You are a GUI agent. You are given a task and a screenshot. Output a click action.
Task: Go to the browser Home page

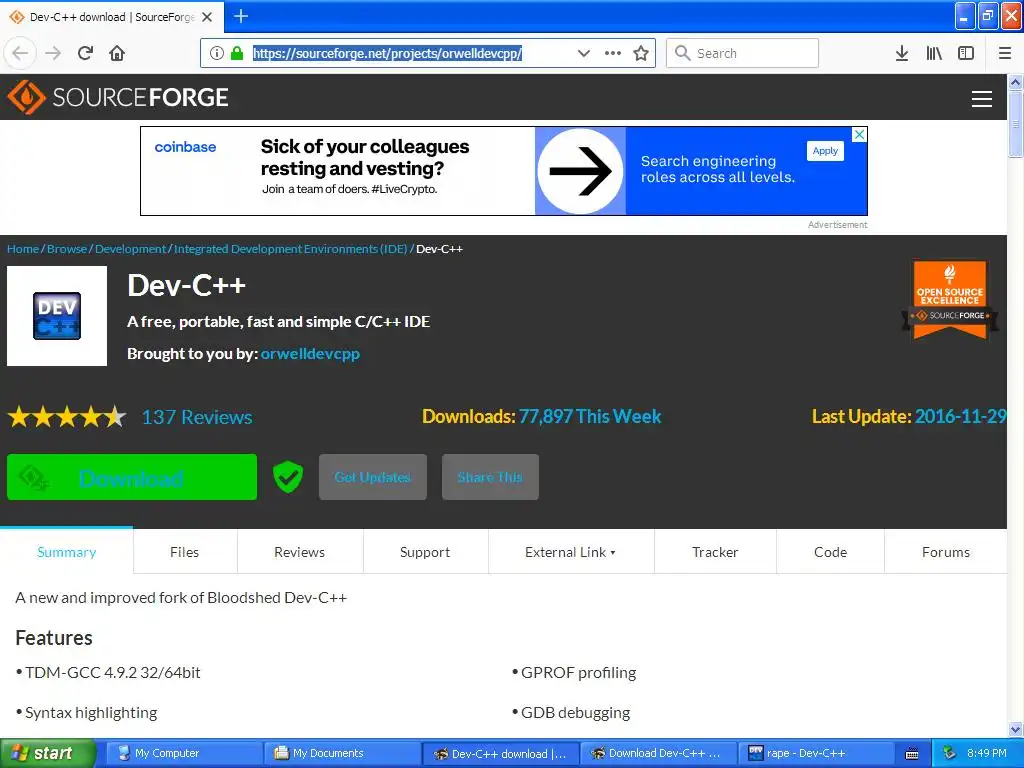click(117, 53)
